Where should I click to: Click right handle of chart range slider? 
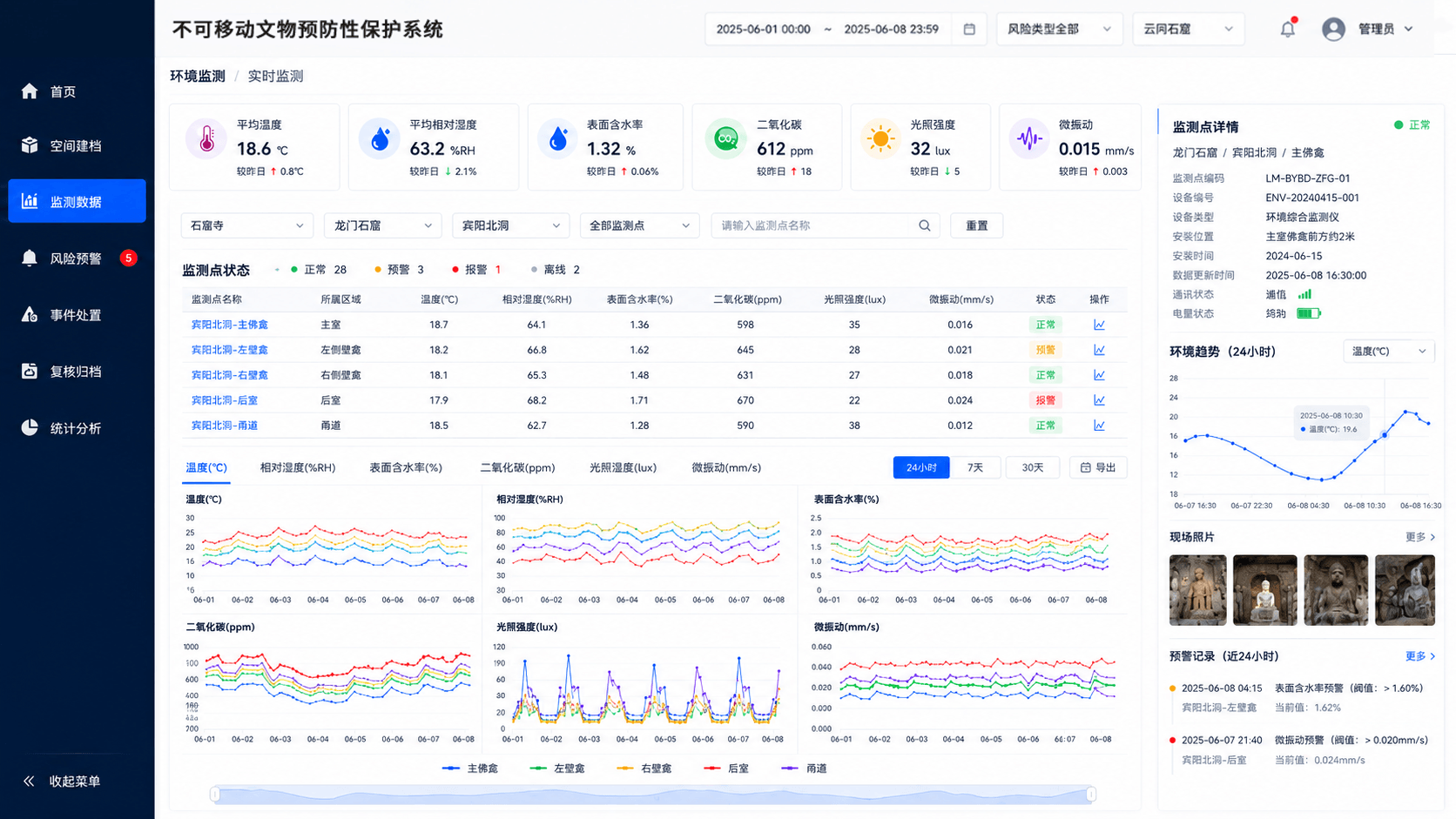coord(1090,794)
